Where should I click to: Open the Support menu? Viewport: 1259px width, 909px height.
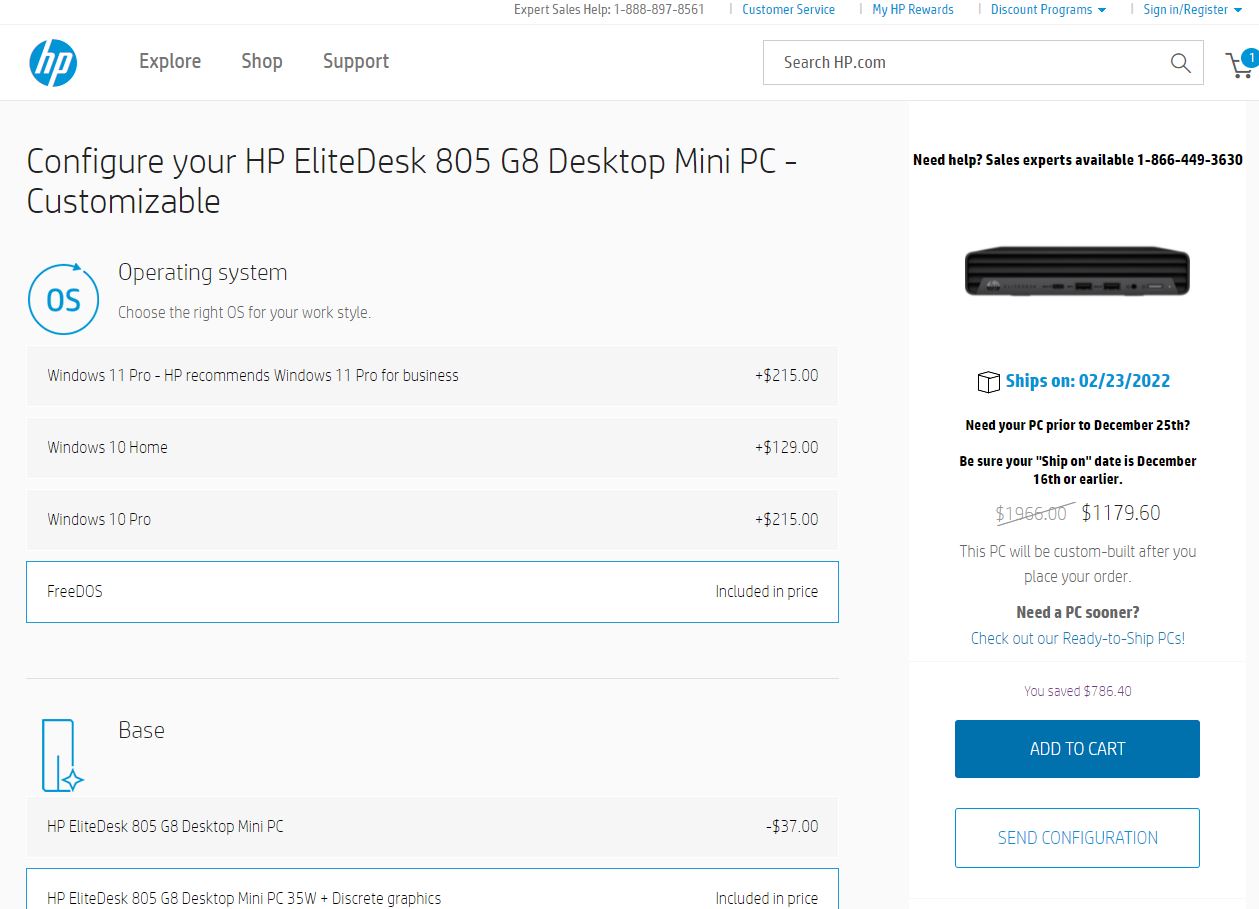click(x=356, y=62)
